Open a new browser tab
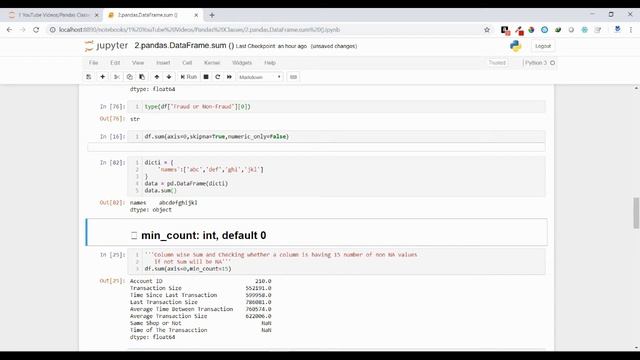The width and height of the screenshot is (640, 360). (x=211, y=15)
